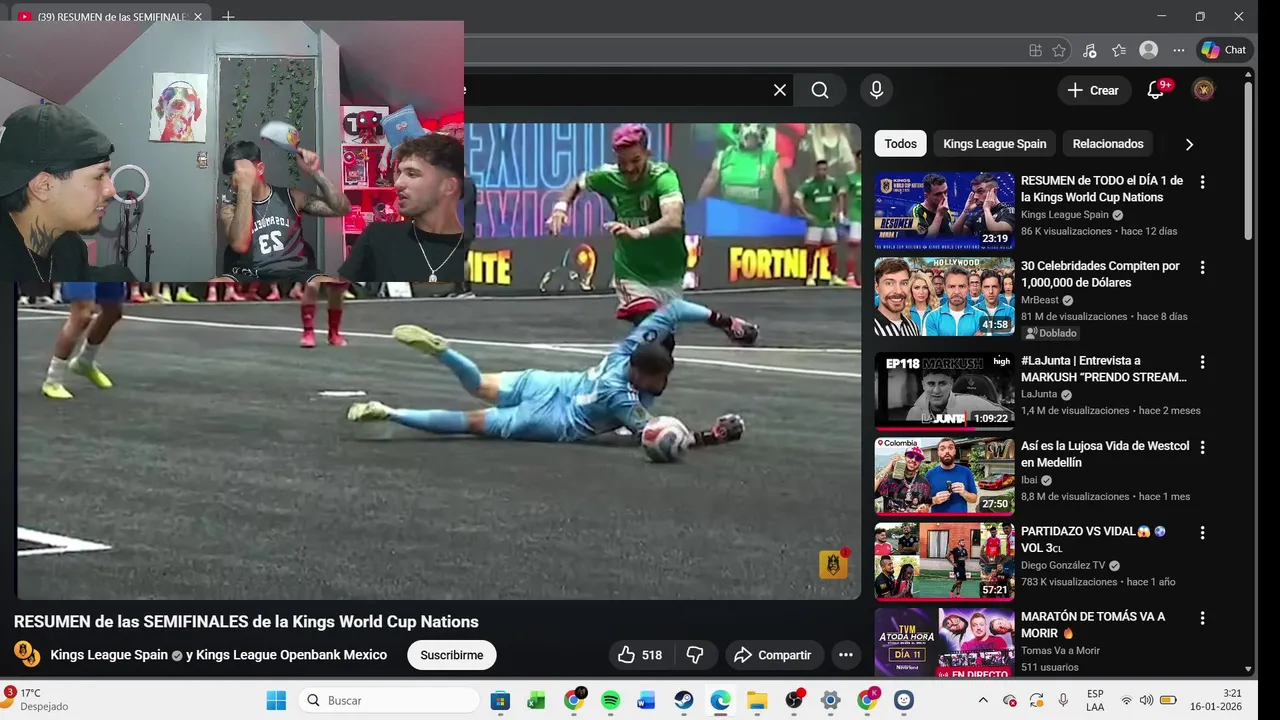The height and width of the screenshot is (720, 1280).
Task: Open Edge favorites list icon
Action: (x=1119, y=50)
